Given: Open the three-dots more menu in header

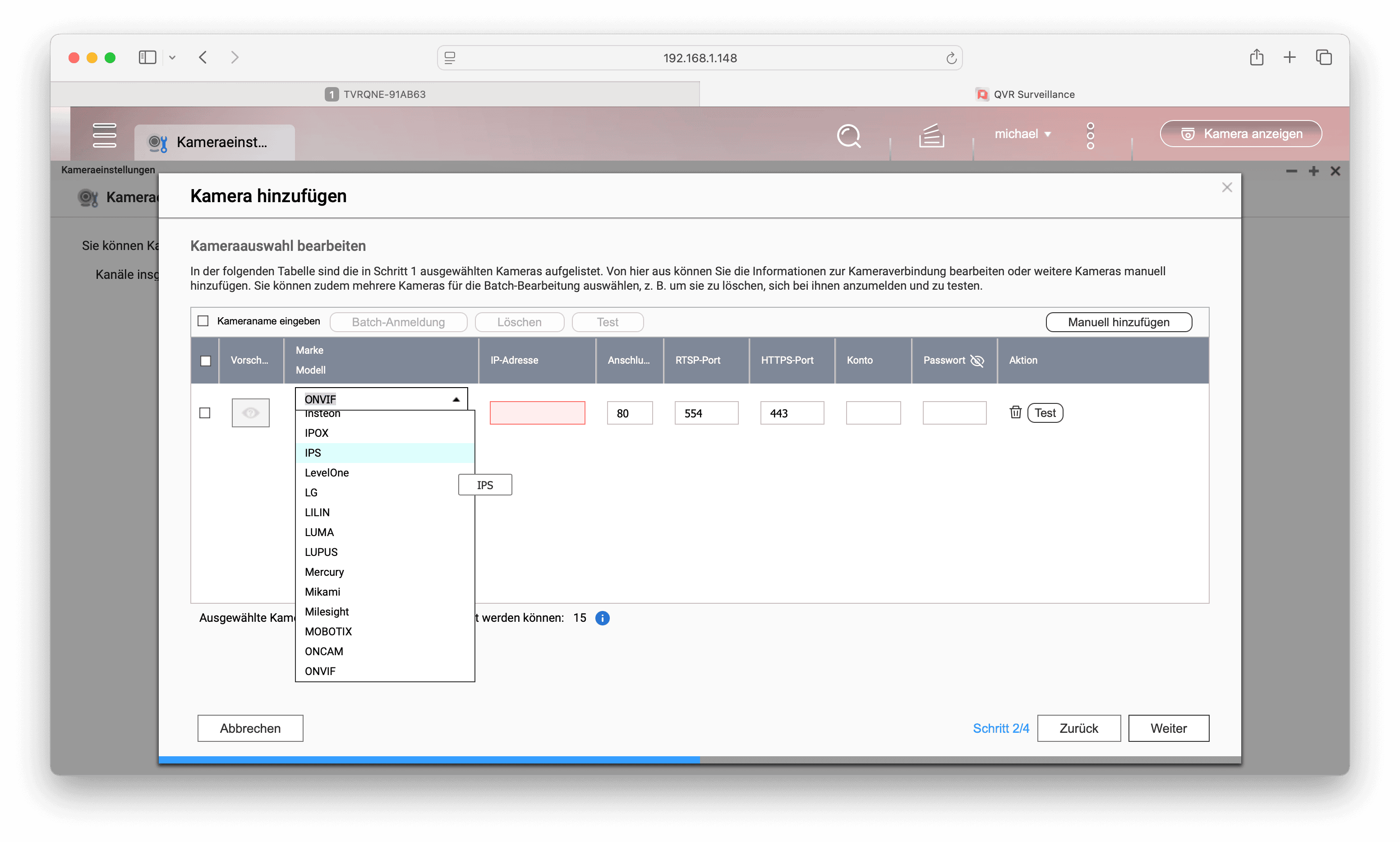Looking at the screenshot, I should tap(1090, 136).
